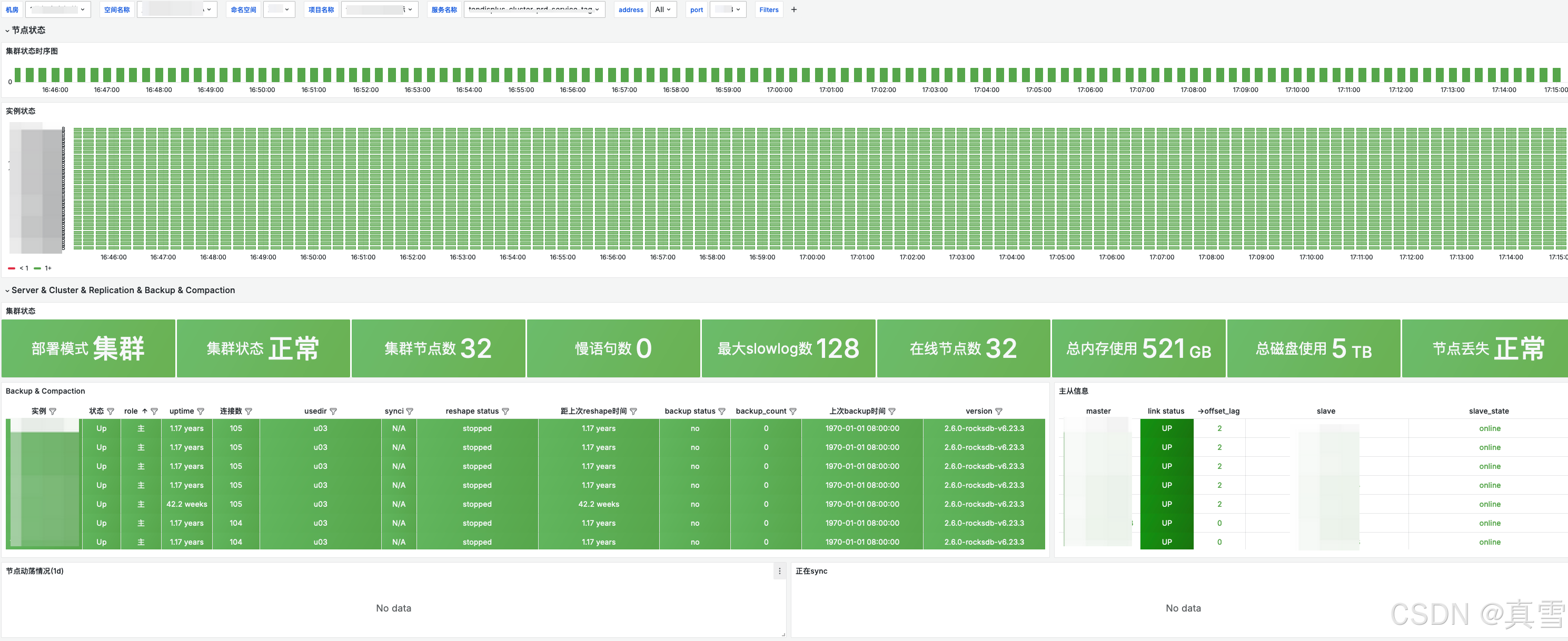Open the 服务名称 service dropdown
Image resolution: width=1568 pixels, height=641 pixels.
[x=534, y=9]
